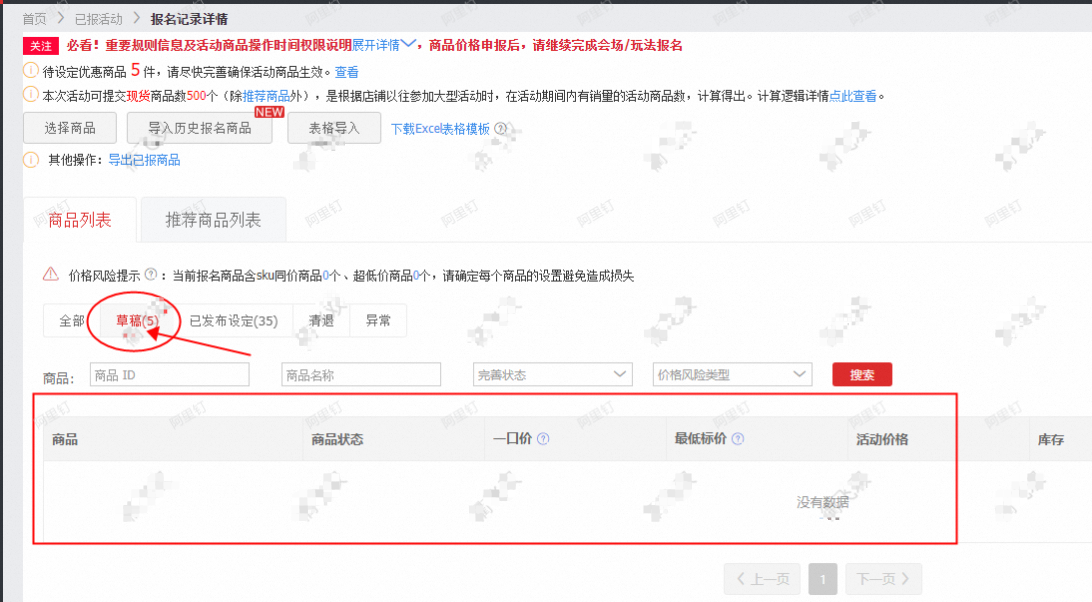
Task: Focus the 商品名称 input field
Action: [361, 375]
